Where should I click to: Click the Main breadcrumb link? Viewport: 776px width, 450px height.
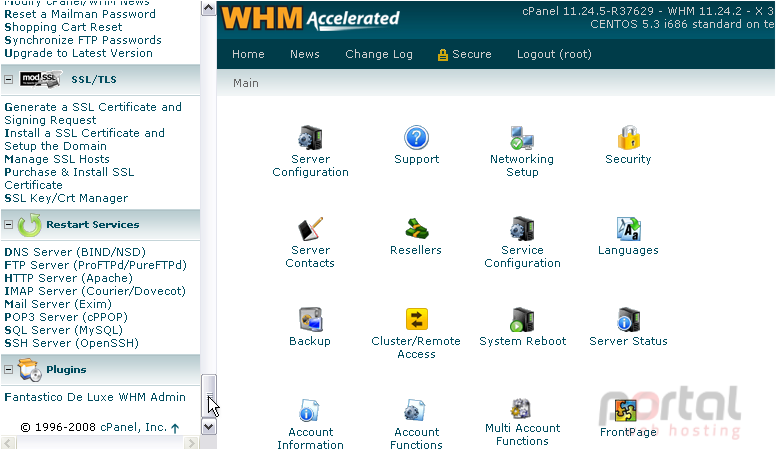(x=245, y=83)
